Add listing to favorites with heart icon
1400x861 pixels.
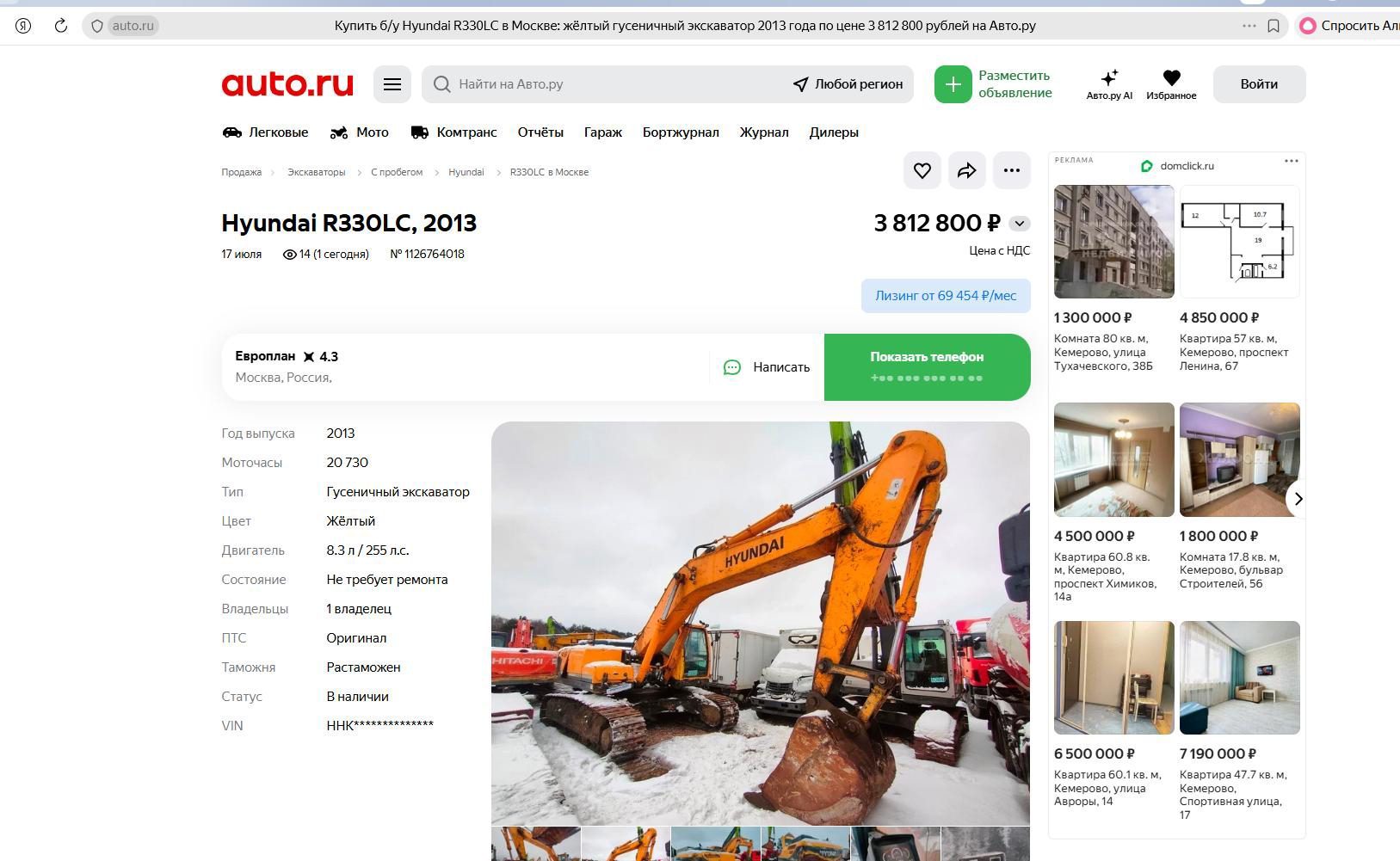coord(922,170)
